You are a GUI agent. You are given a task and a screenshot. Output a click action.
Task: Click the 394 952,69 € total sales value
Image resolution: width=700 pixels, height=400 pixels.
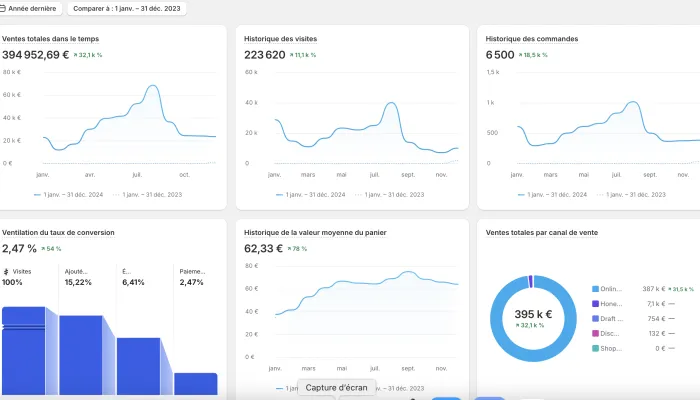36,55
